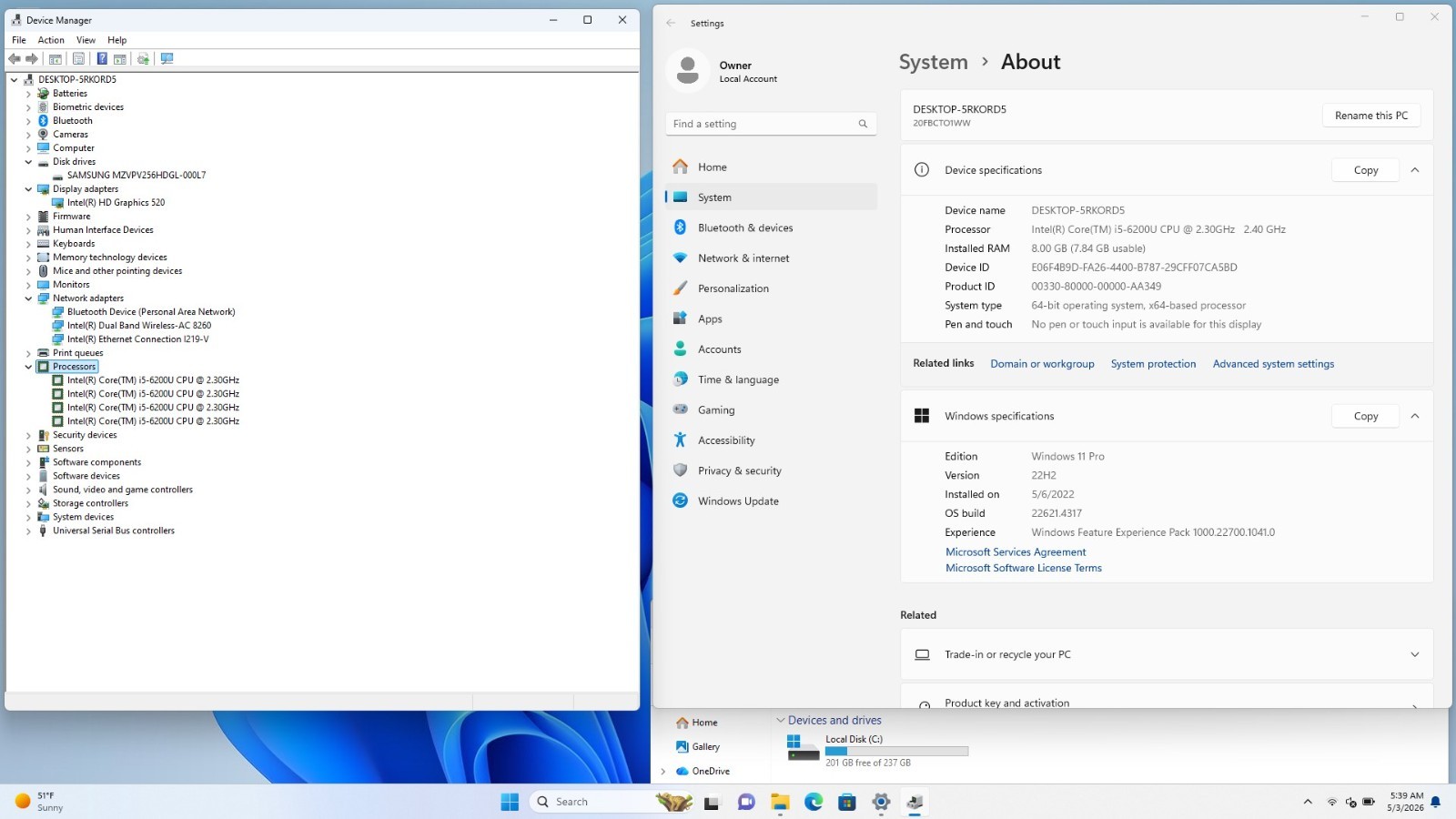The height and width of the screenshot is (819, 1456).
Task: Open Network & internet settings
Action: [771, 258]
